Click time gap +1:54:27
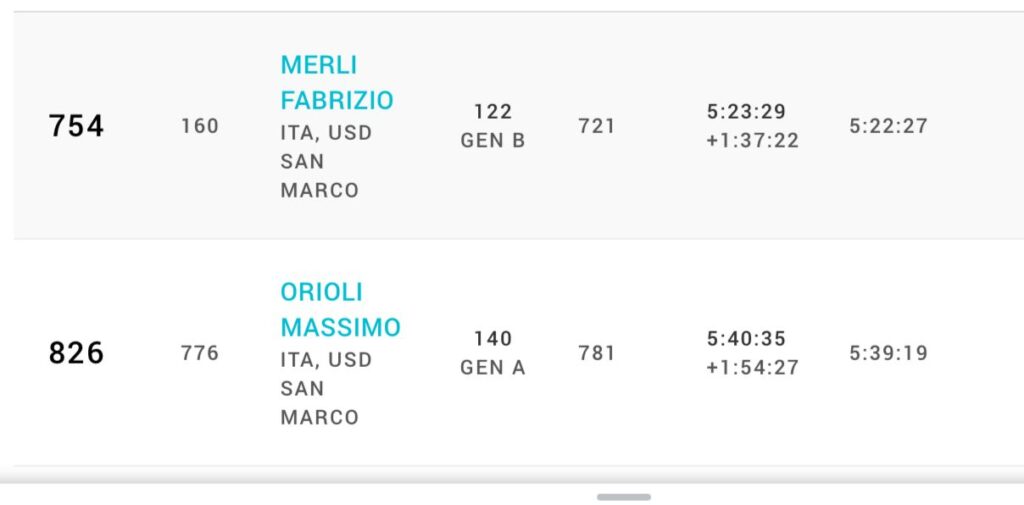 752,368
